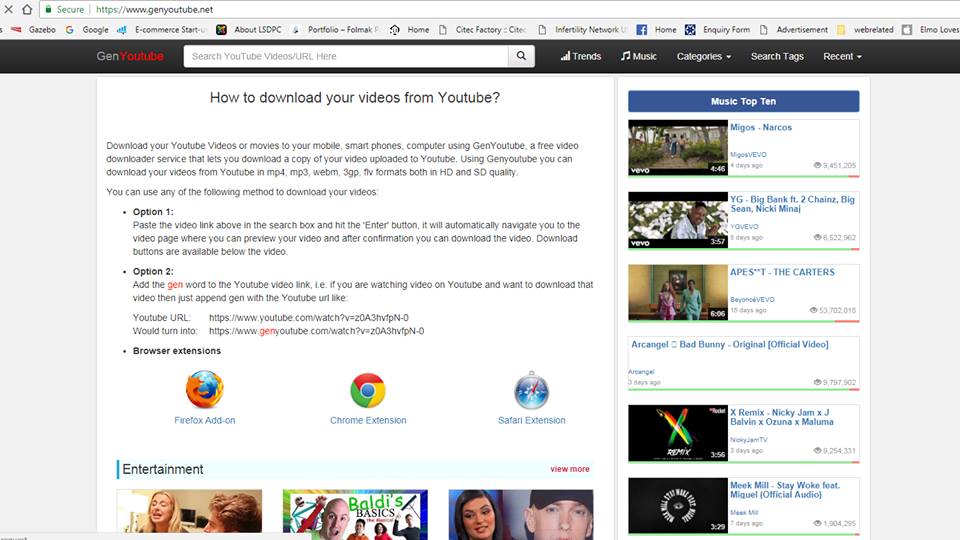960x540 pixels.
Task: Open the X Remix video thumbnail
Action: coord(677,433)
